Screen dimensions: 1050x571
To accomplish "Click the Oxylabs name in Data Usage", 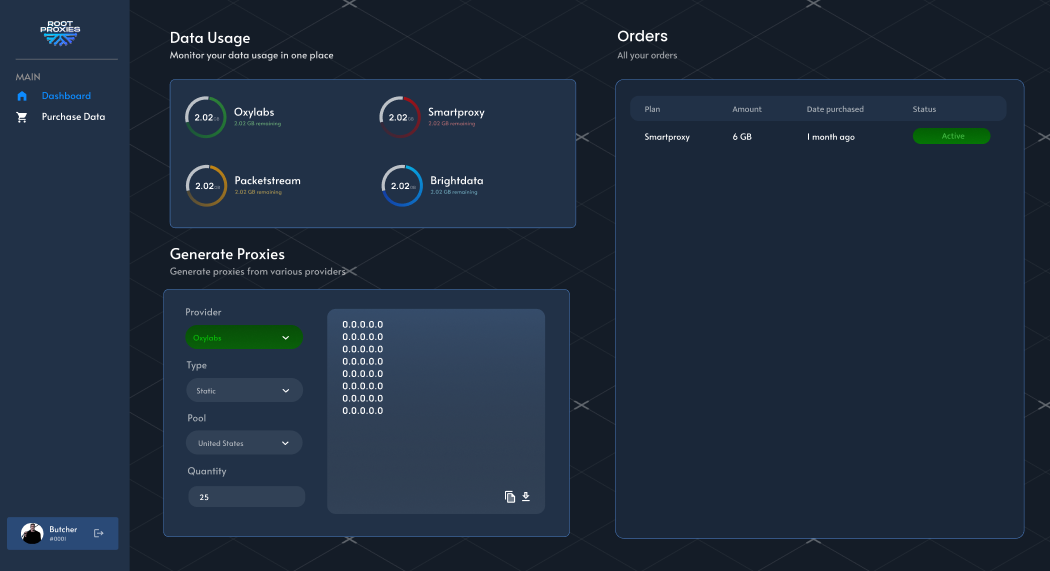I will (254, 112).
